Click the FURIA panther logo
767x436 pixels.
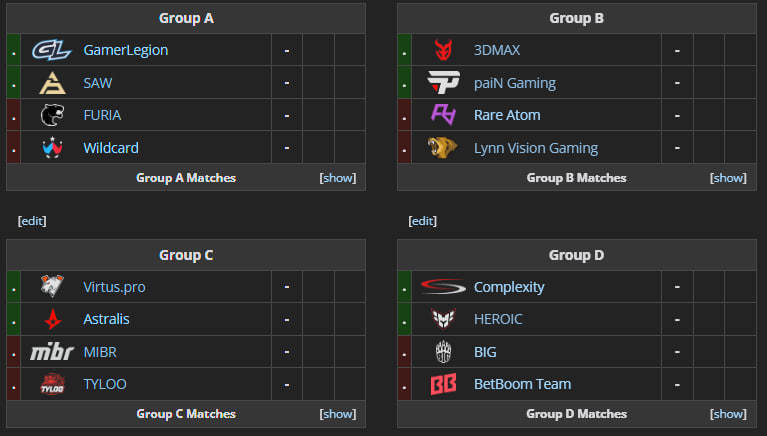coord(51,115)
